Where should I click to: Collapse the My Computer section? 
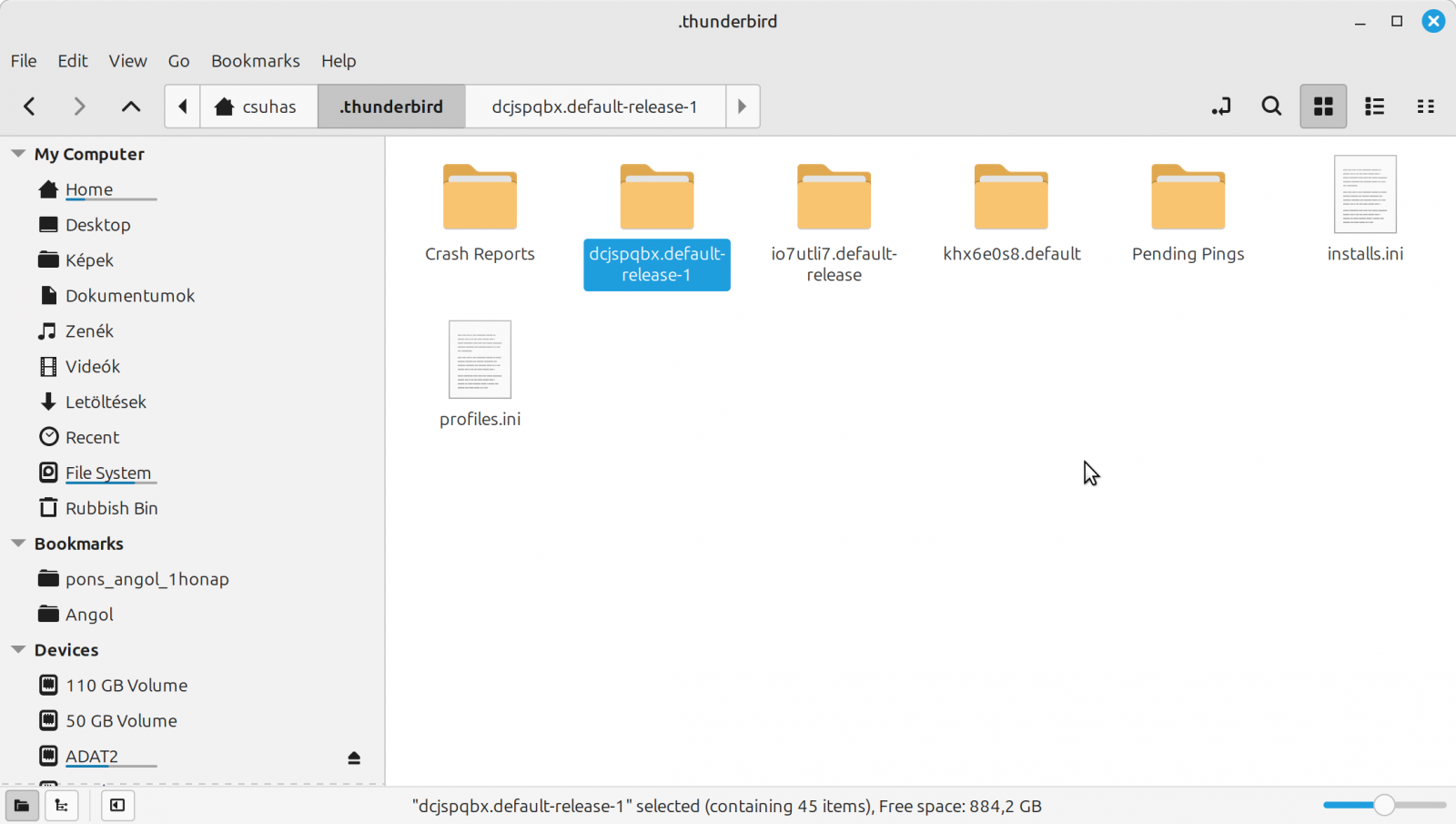coord(18,154)
